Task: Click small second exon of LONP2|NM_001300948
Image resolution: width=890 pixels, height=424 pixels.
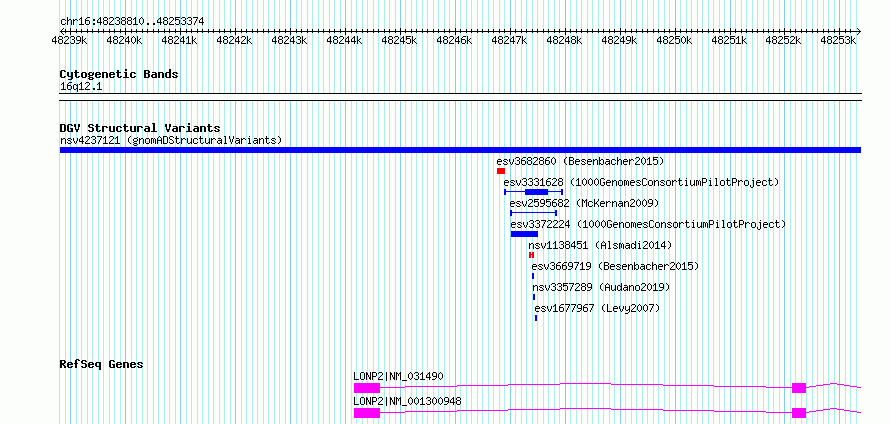Action: pyautogui.click(x=799, y=413)
